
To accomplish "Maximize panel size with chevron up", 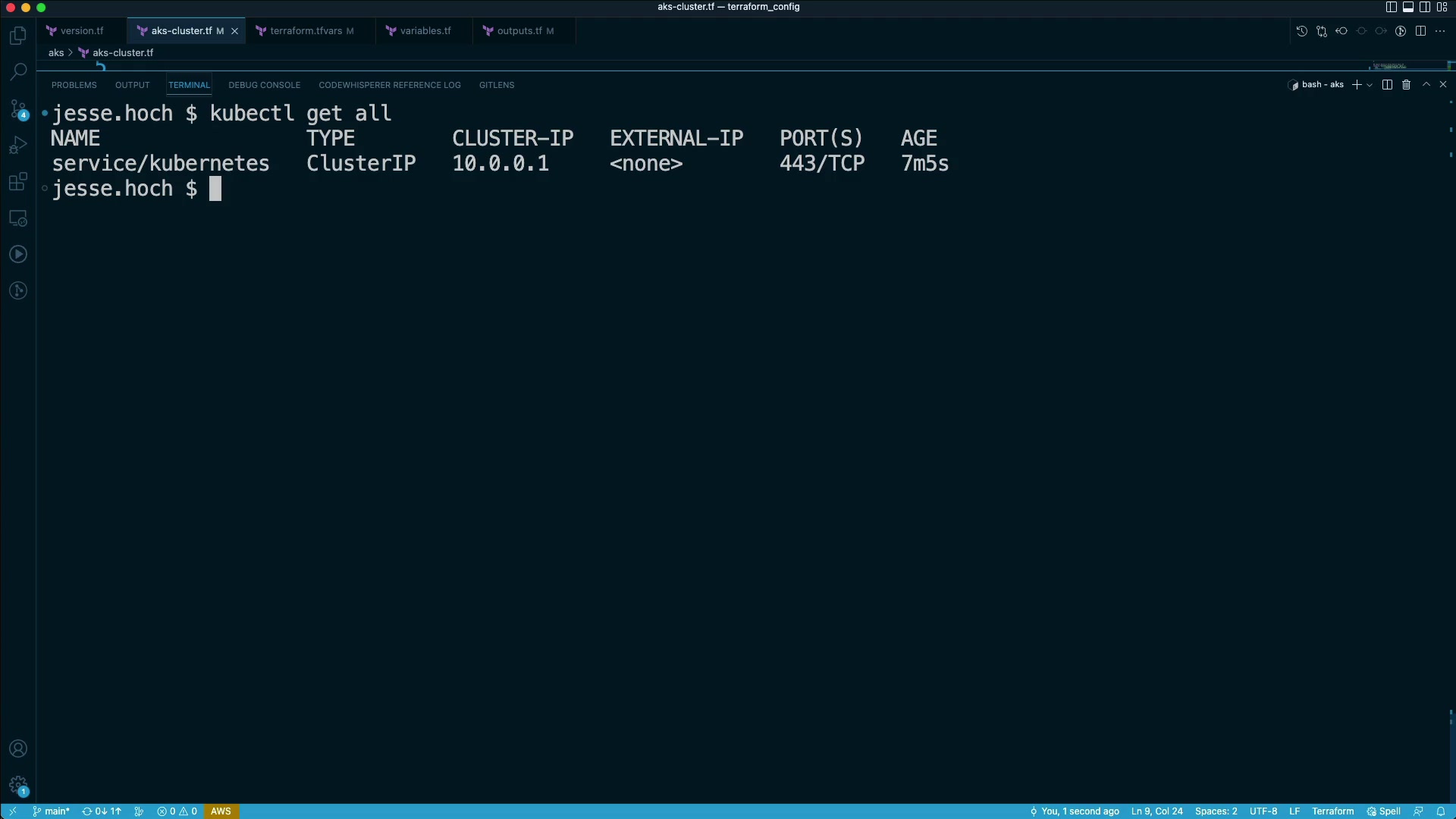I will pyautogui.click(x=1426, y=85).
